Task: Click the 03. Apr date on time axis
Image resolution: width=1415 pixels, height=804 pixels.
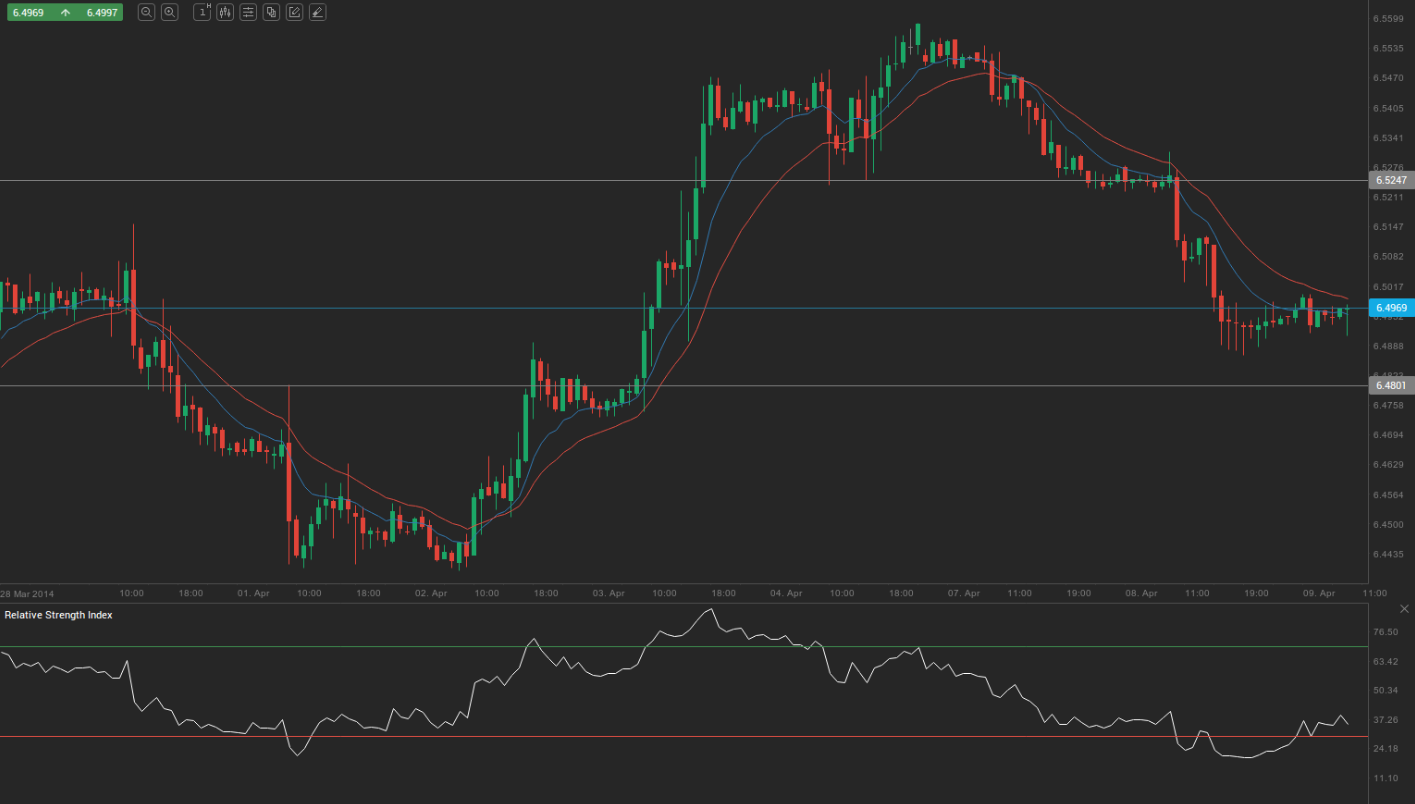Action: 608,593
